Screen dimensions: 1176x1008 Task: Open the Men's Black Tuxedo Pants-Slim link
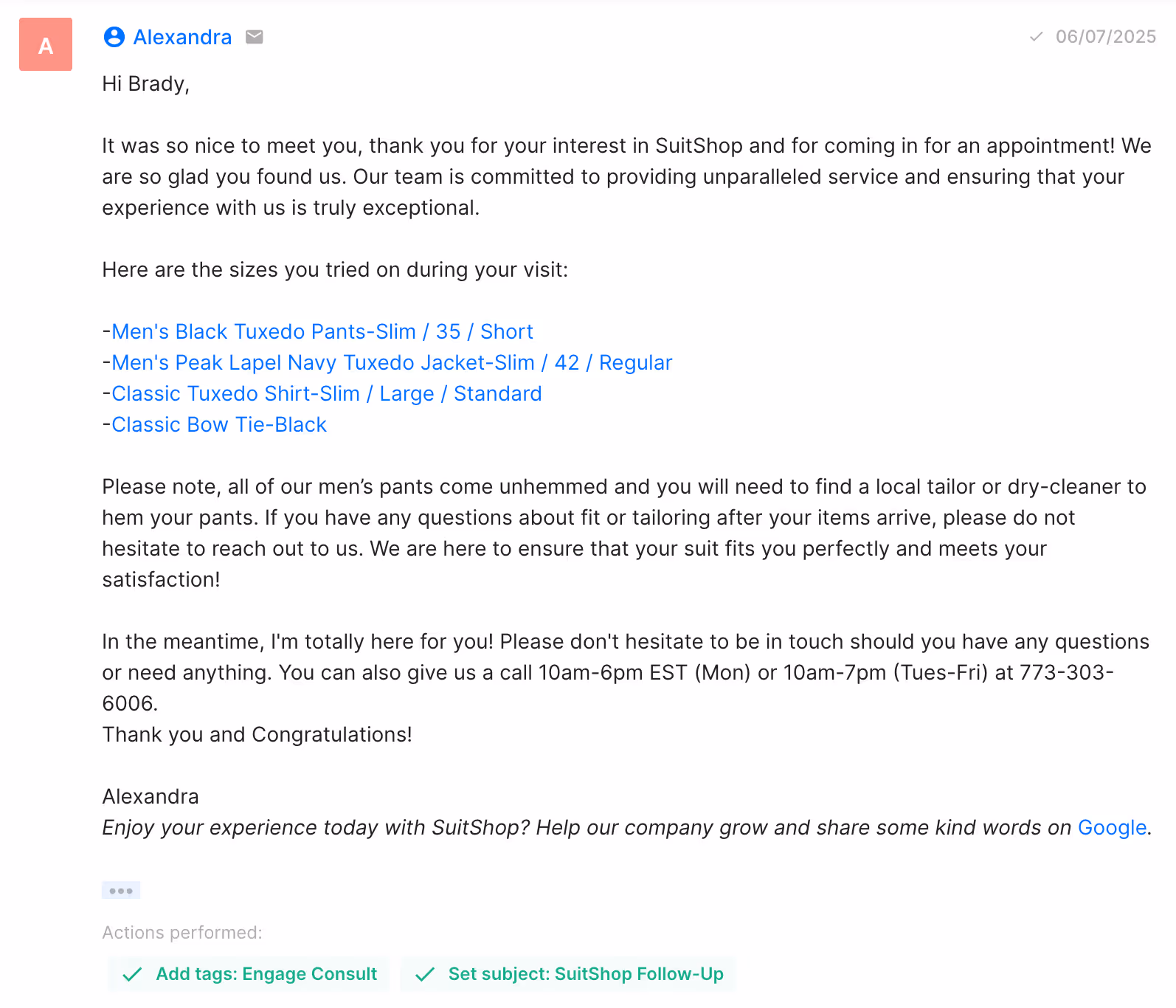pyautogui.click(x=322, y=331)
